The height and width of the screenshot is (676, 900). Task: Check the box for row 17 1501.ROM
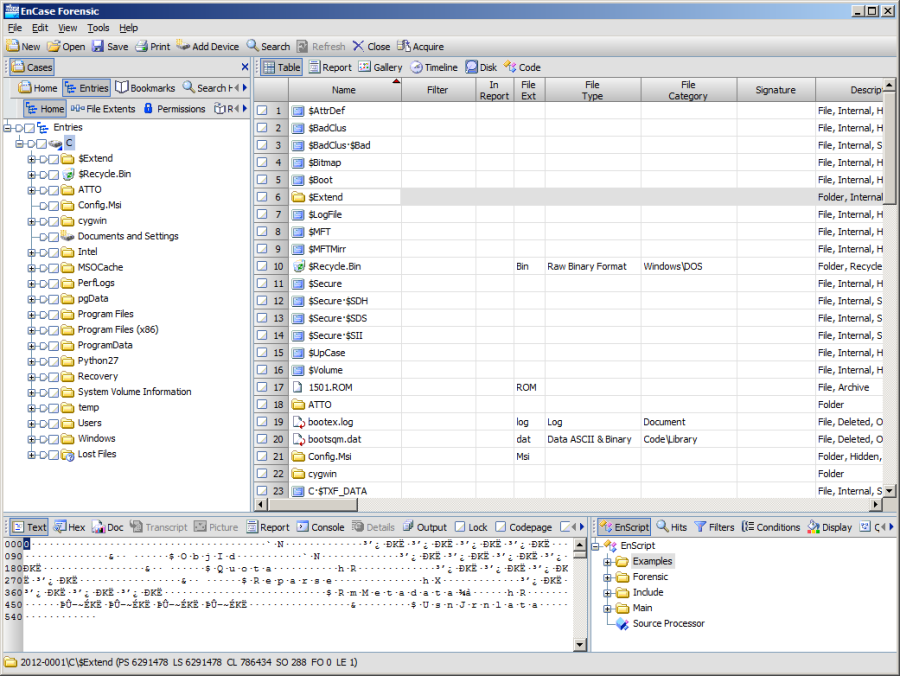coord(262,387)
